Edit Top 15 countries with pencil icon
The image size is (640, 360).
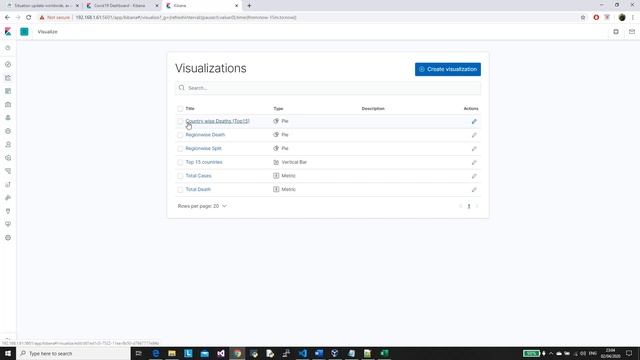(x=474, y=162)
